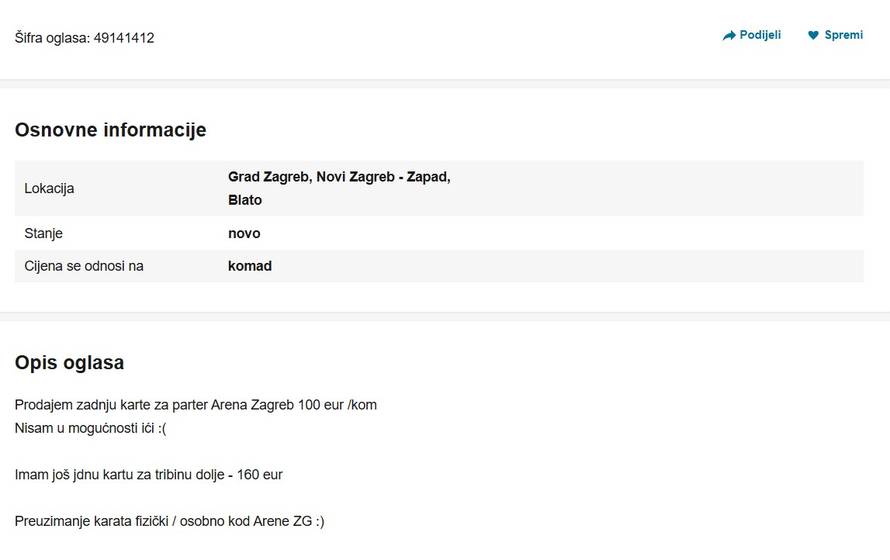Screen dimensions: 890x560
Task: Click the Spremi save link
Action: [843, 35]
